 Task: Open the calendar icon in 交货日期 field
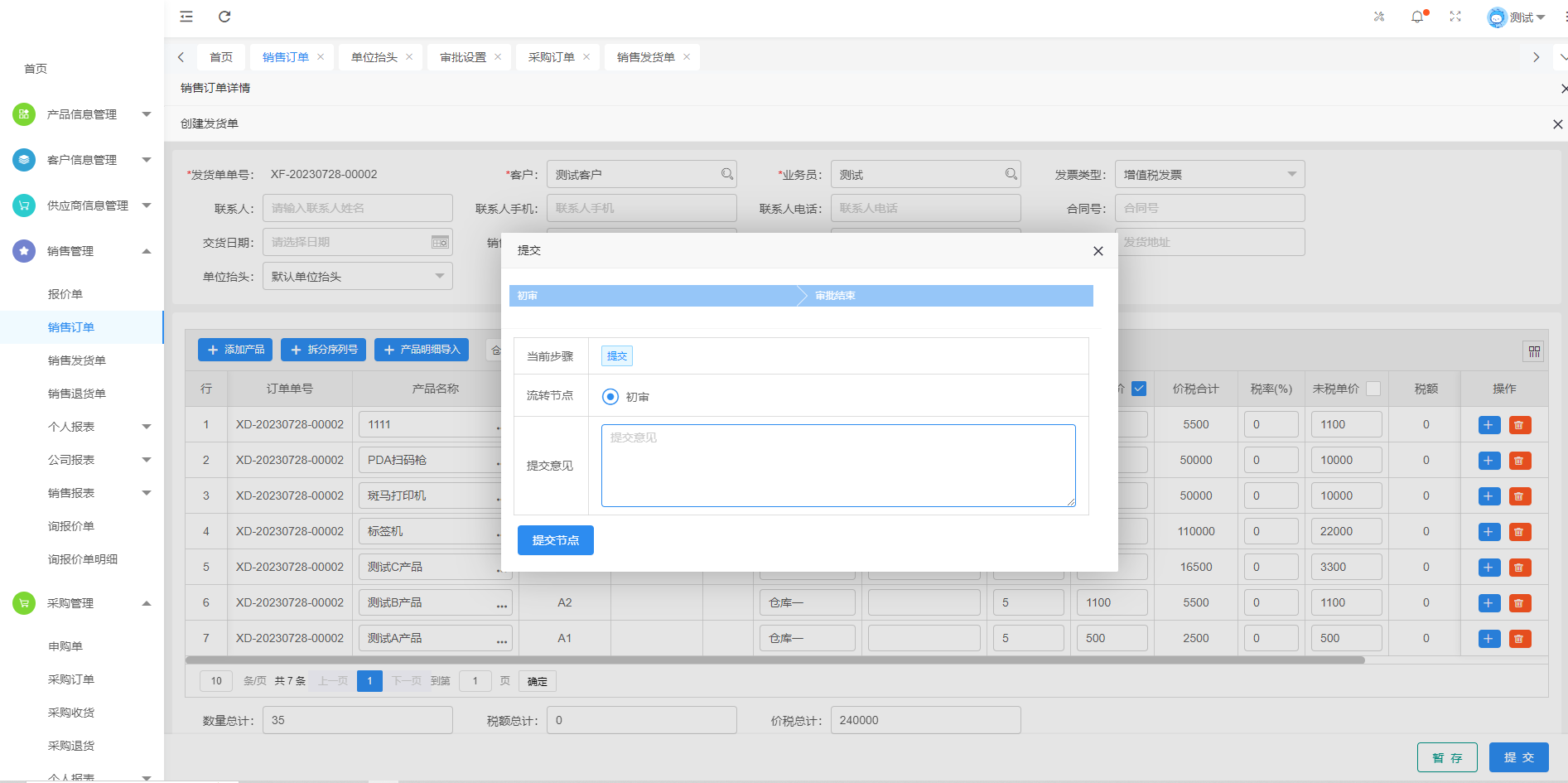pos(440,243)
